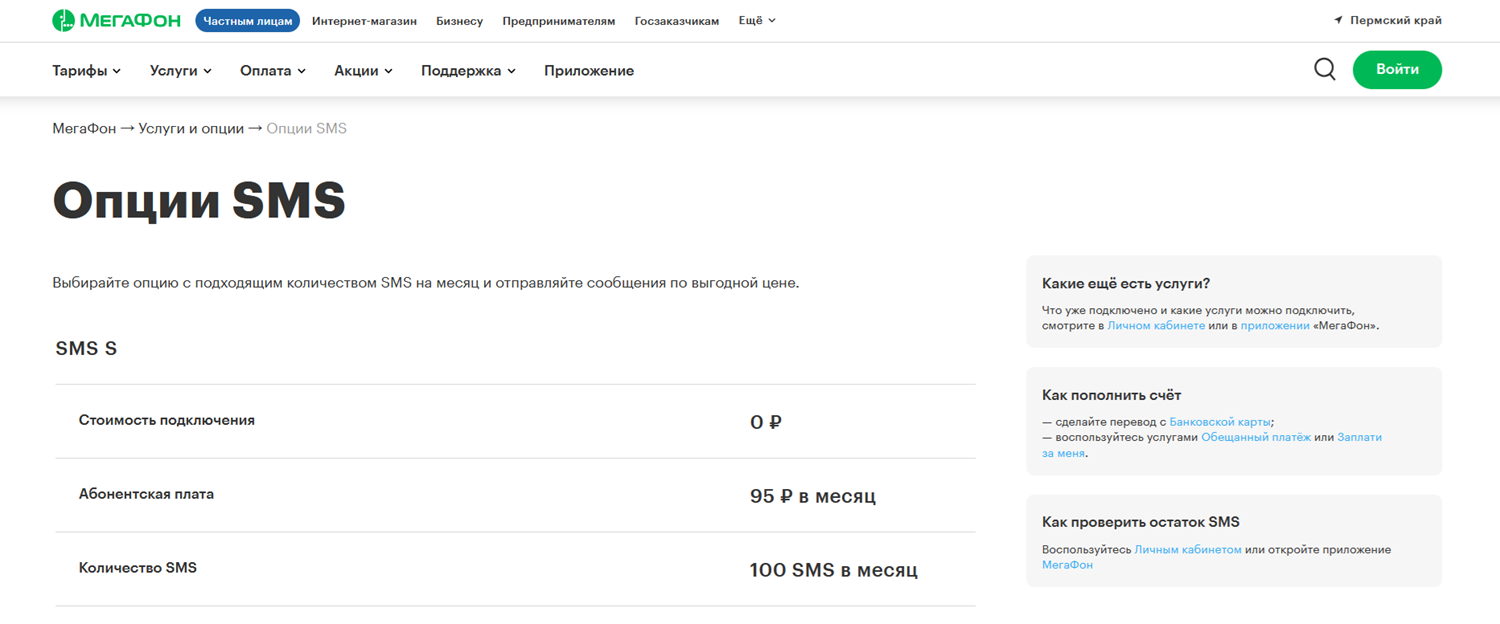Open the Банковской карты link
This screenshot has height=624, width=1500.
pyautogui.click(x=1221, y=422)
